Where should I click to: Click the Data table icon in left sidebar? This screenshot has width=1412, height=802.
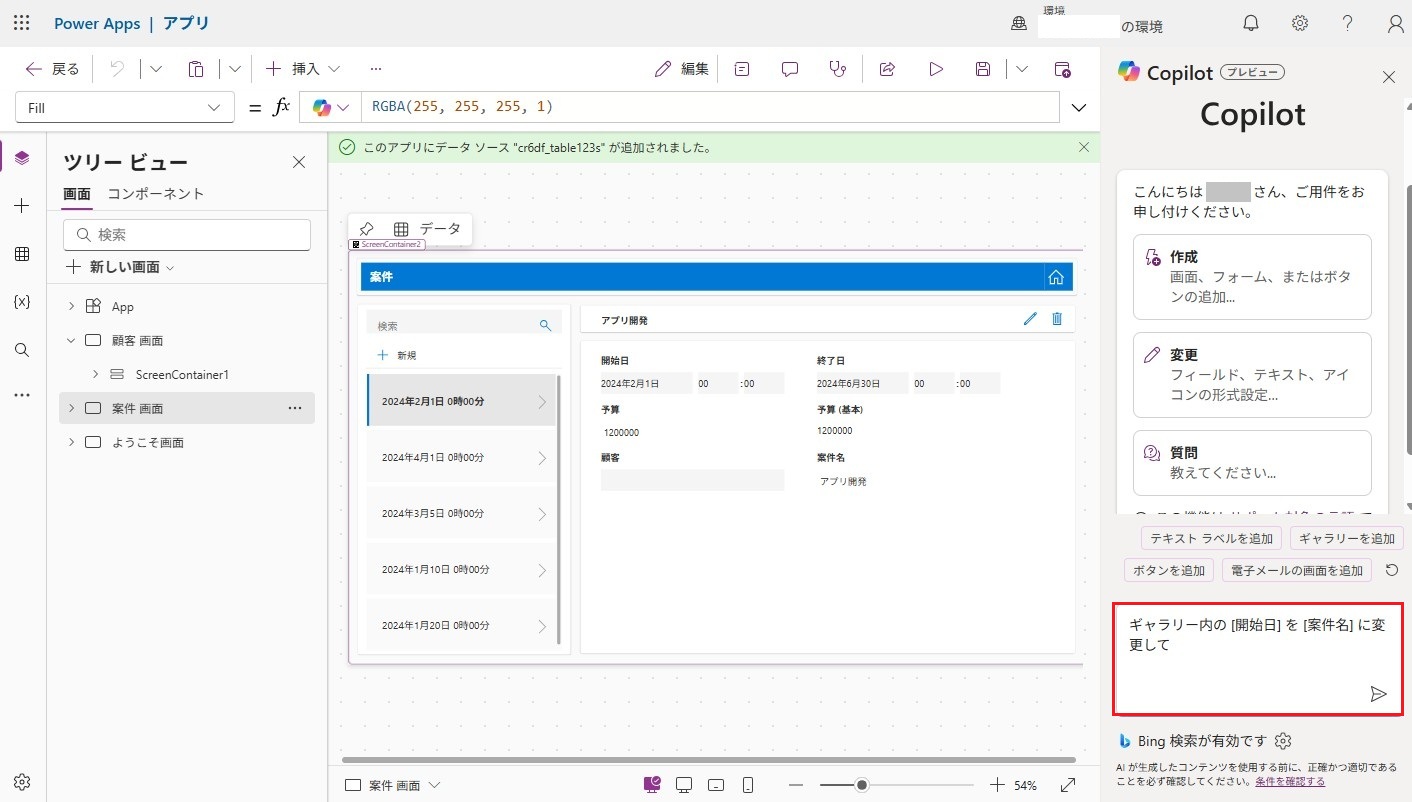click(x=22, y=254)
